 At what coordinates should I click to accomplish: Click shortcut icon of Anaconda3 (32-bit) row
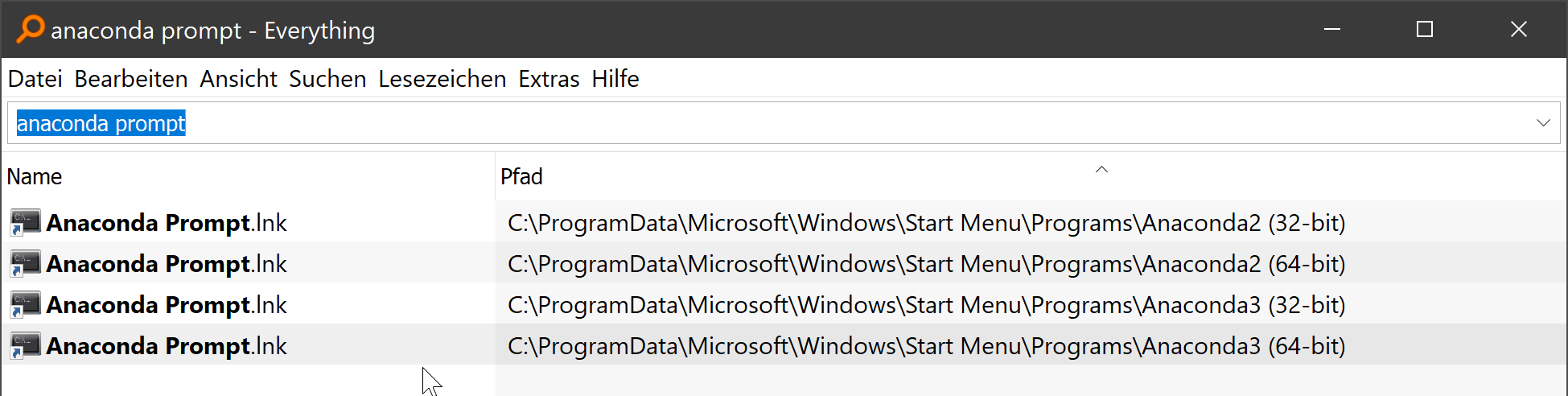(25, 305)
